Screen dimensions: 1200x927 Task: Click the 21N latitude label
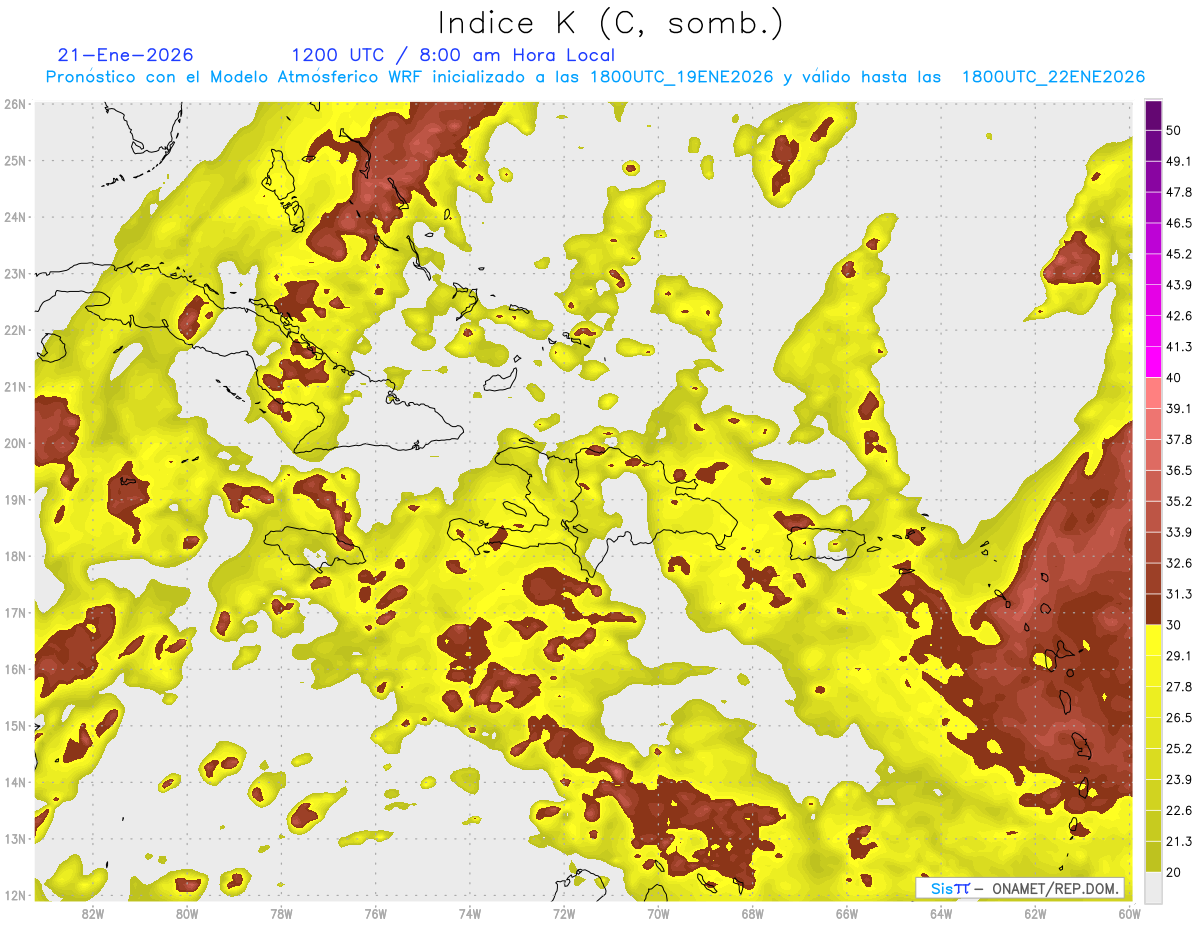pos(15,386)
